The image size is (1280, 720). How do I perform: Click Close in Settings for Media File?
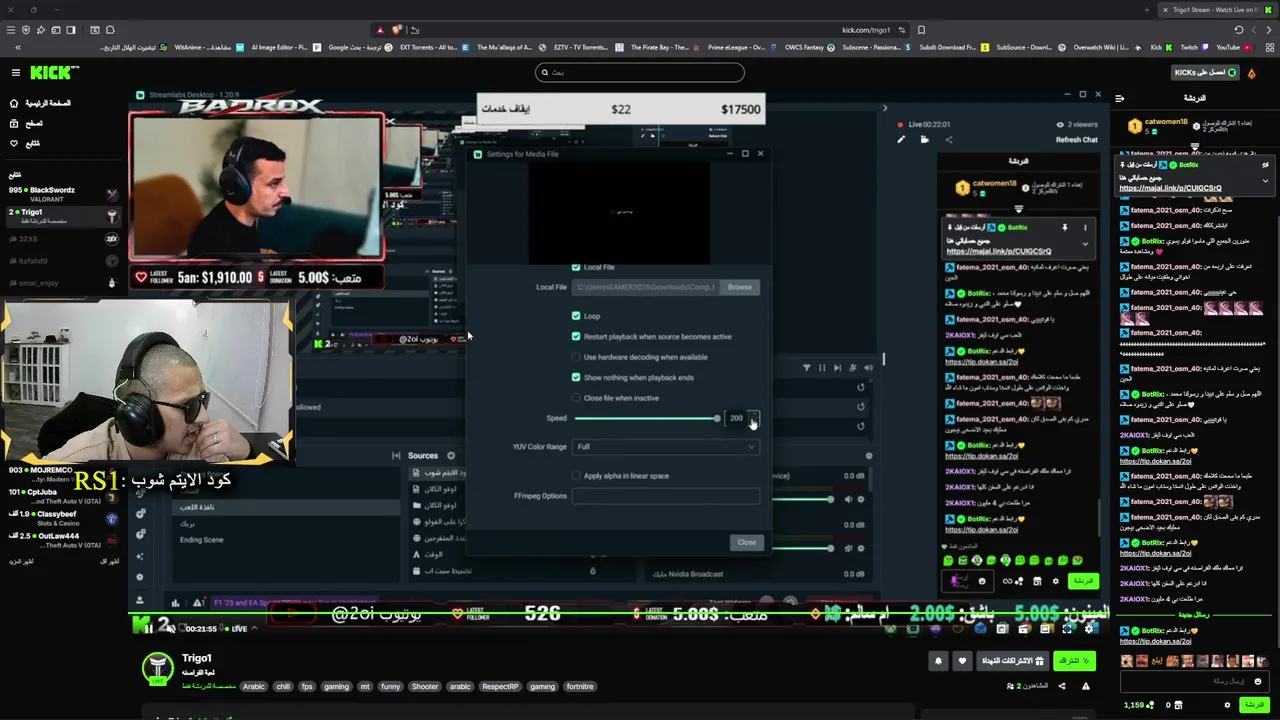coord(747,542)
